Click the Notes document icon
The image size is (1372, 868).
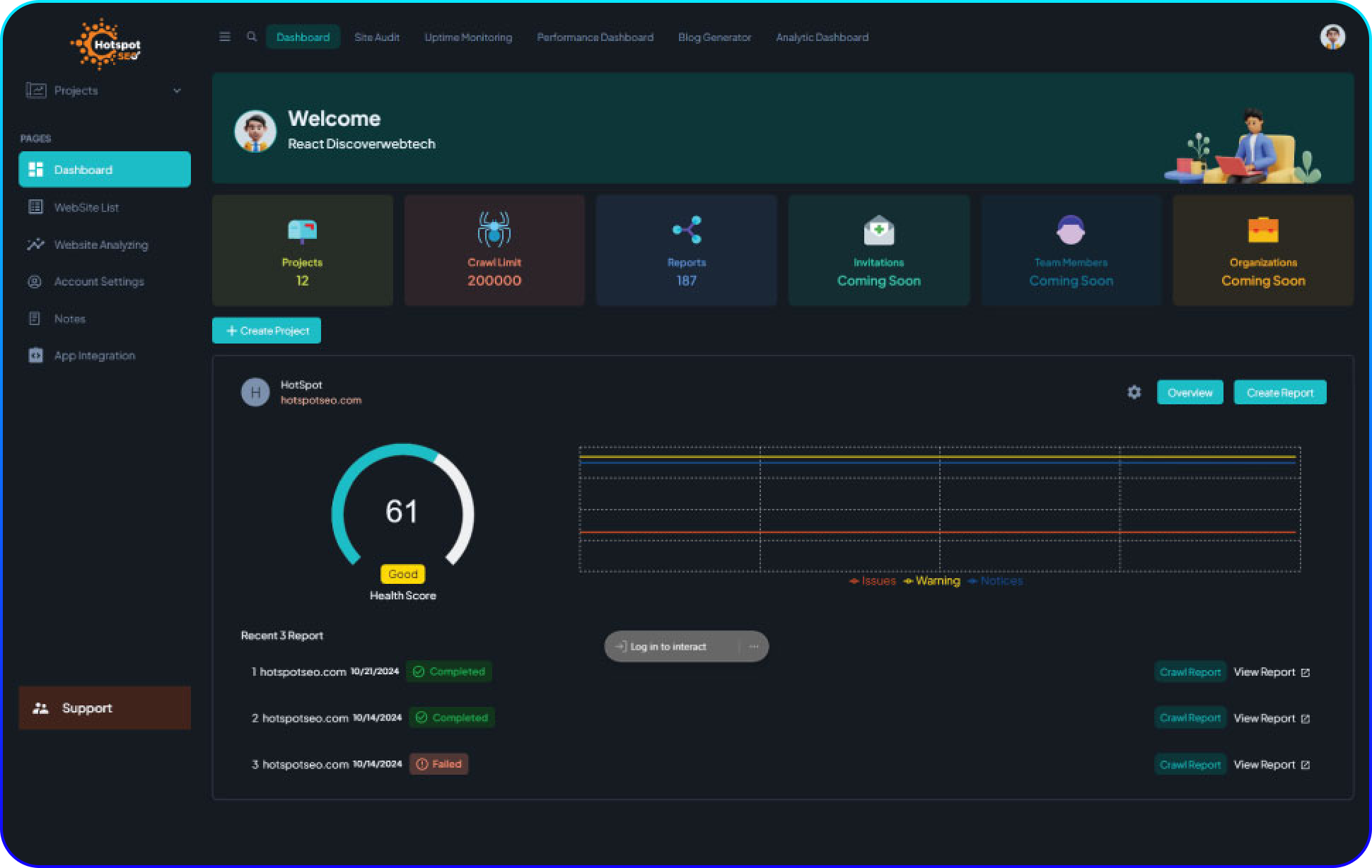click(35, 319)
